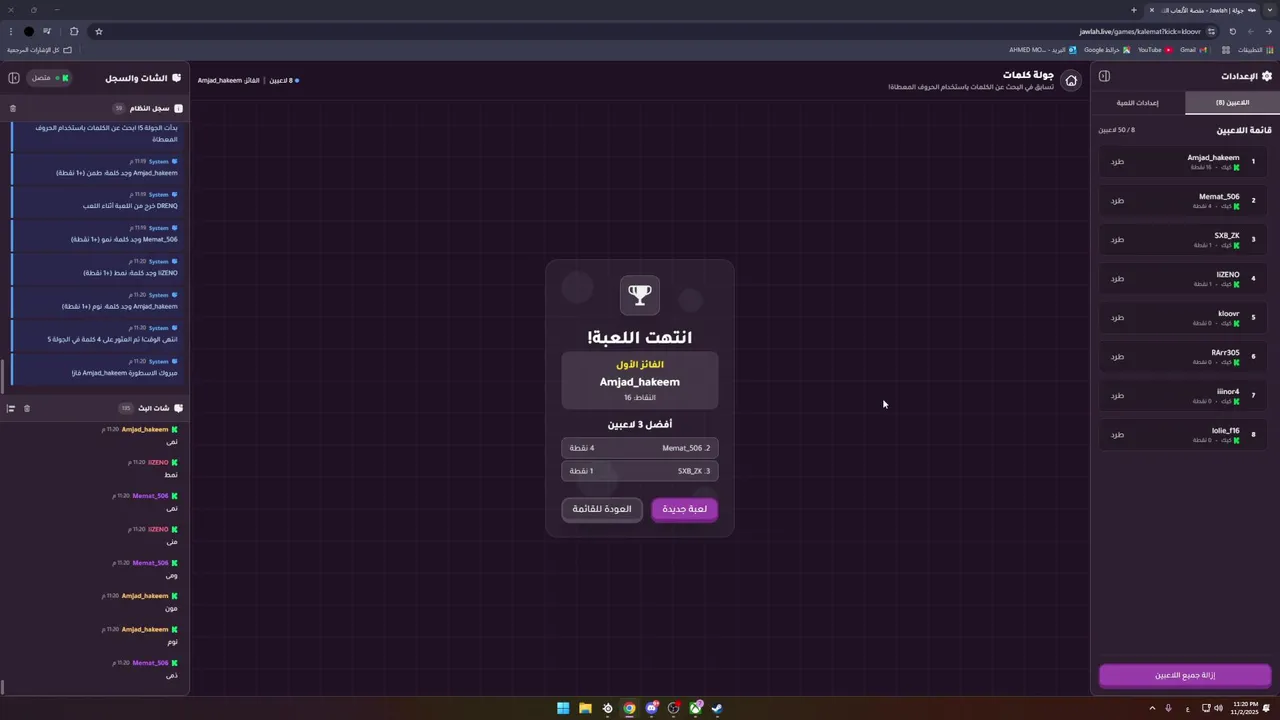Click the settings gear icon beside الإعدادات
Image resolution: width=1280 pixels, height=720 pixels.
[1267, 76]
